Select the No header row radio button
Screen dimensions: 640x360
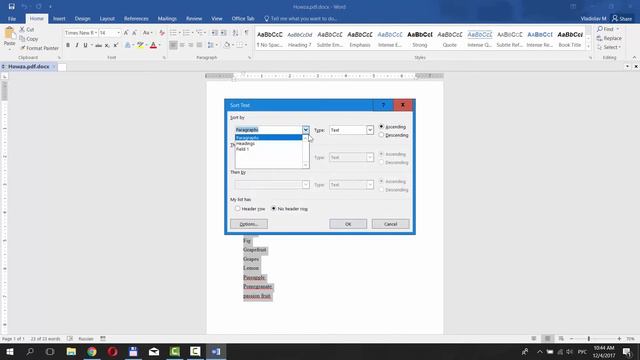click(x=274, y=209)
